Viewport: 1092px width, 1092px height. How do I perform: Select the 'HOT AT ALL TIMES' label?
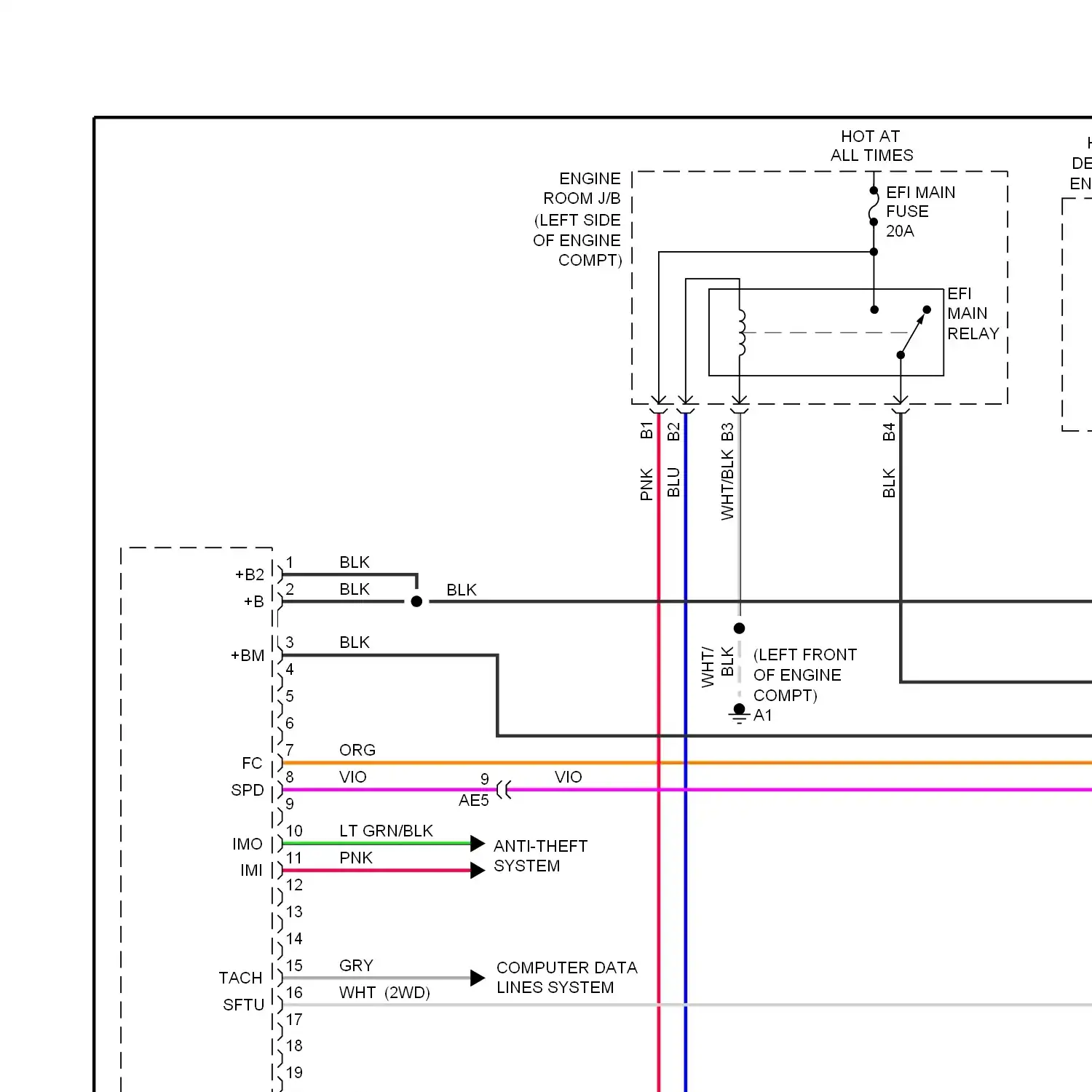(x=871, y=146)
